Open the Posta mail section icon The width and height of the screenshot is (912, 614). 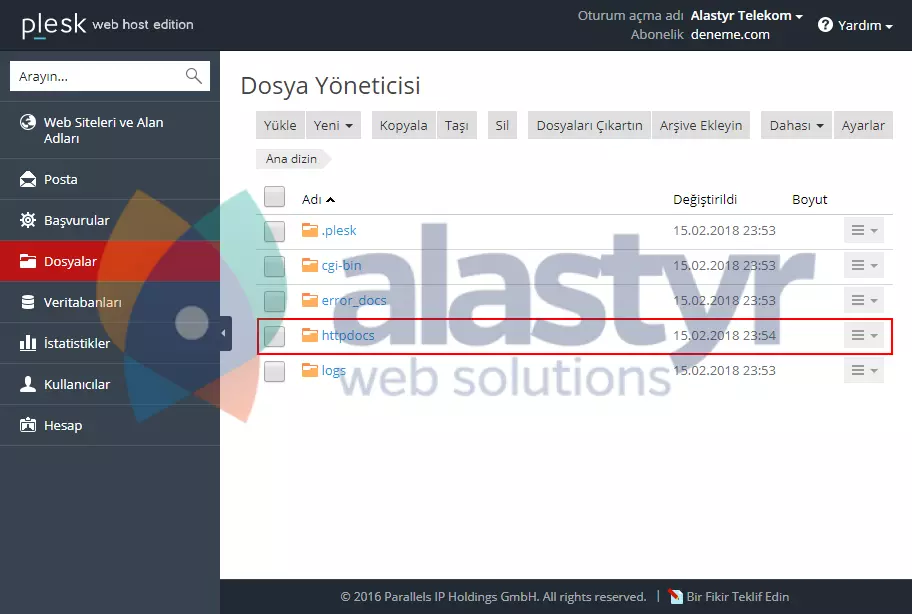(29, 179)
